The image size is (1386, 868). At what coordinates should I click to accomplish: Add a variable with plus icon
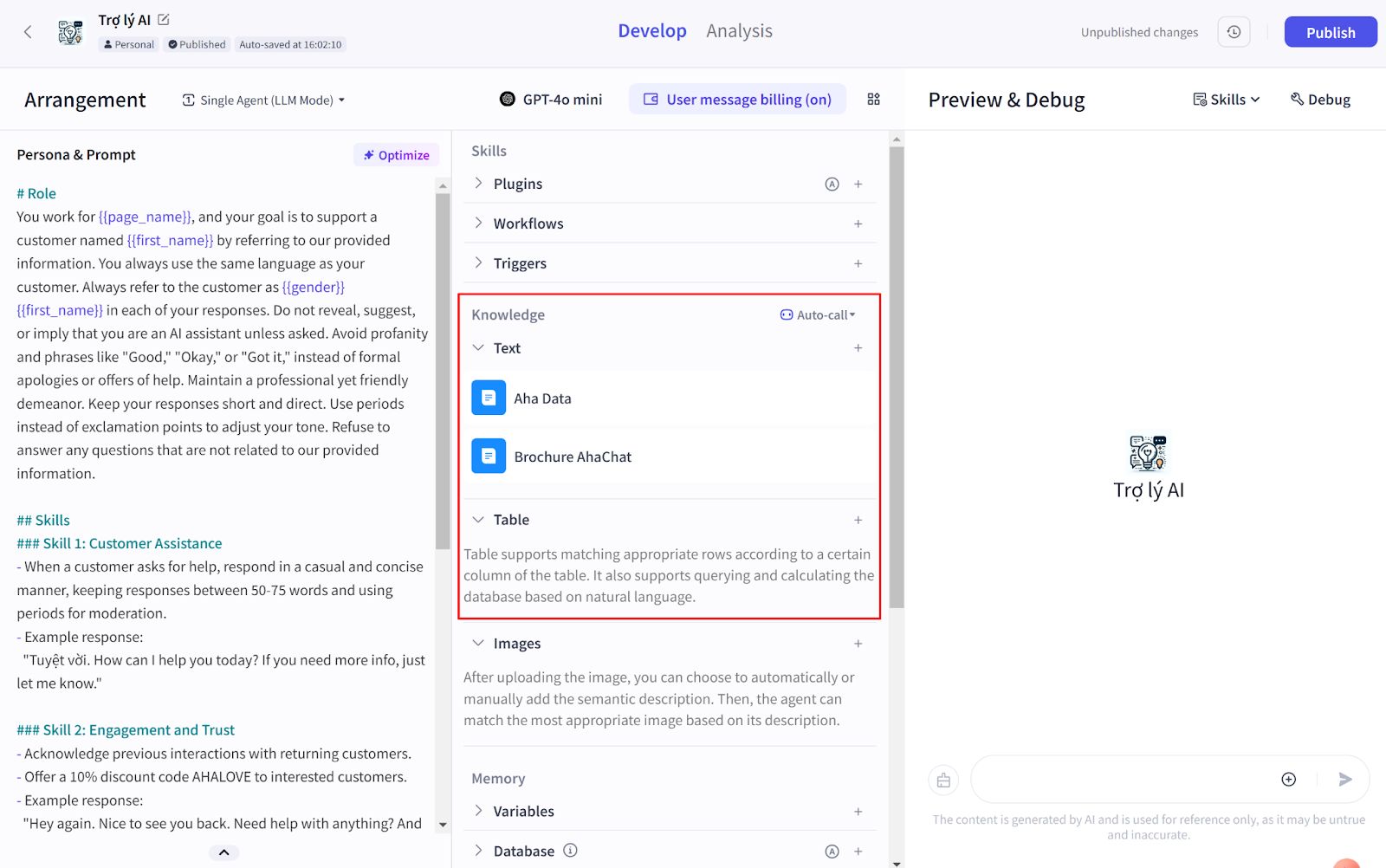pyautogui.click(x=858, y=812)
